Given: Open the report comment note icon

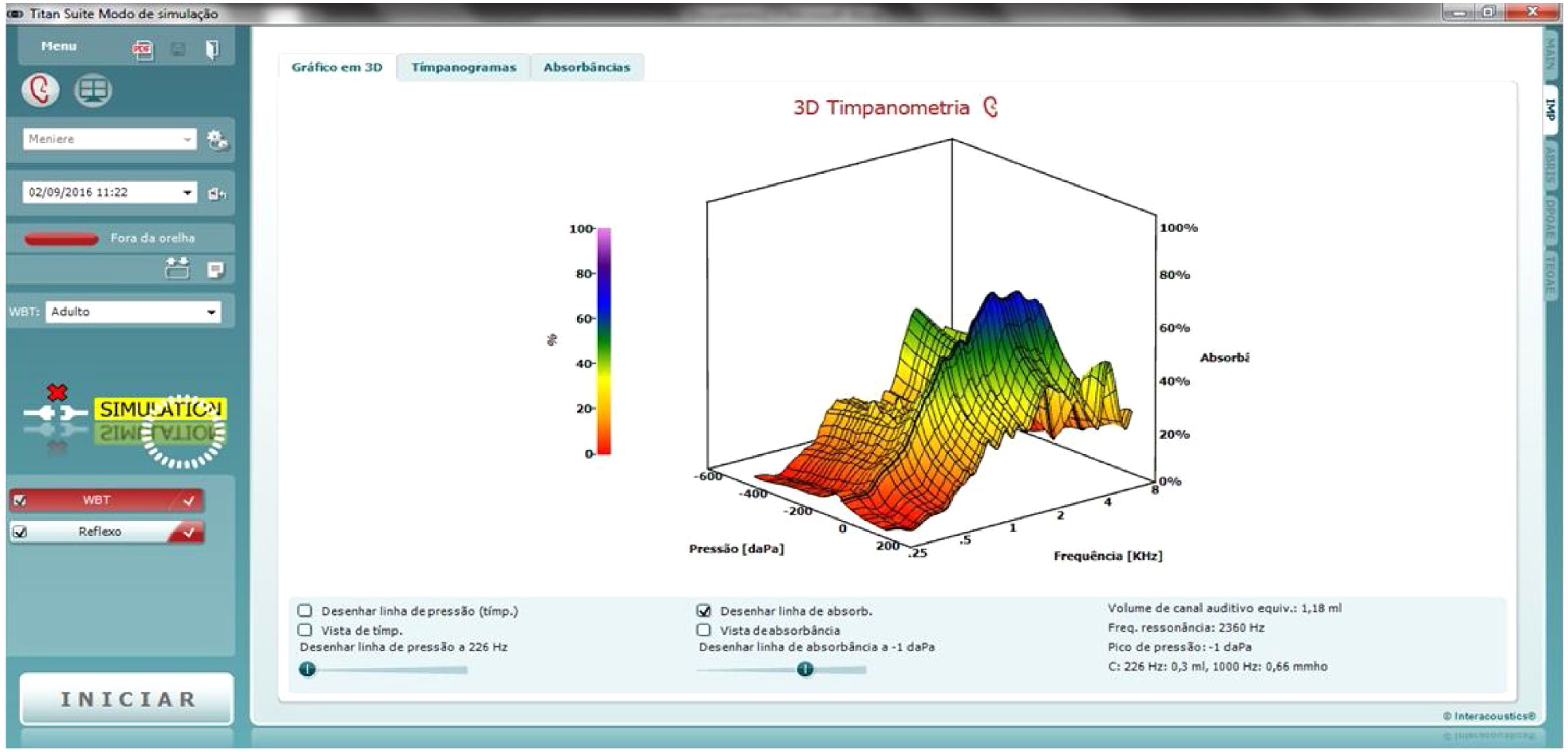Looking at the screenshot, I should pos(215,269).
